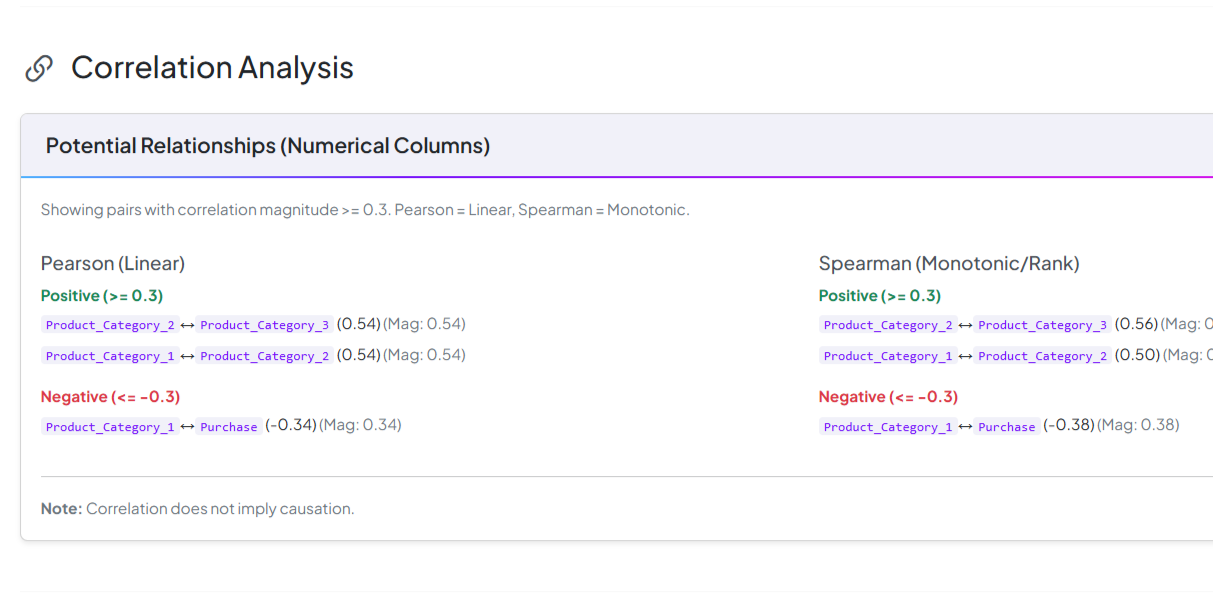Click the Spearman (0.56) correlation value
Image resolution: width=1213 pixels, height=606 pixels.
(1136, 324)
